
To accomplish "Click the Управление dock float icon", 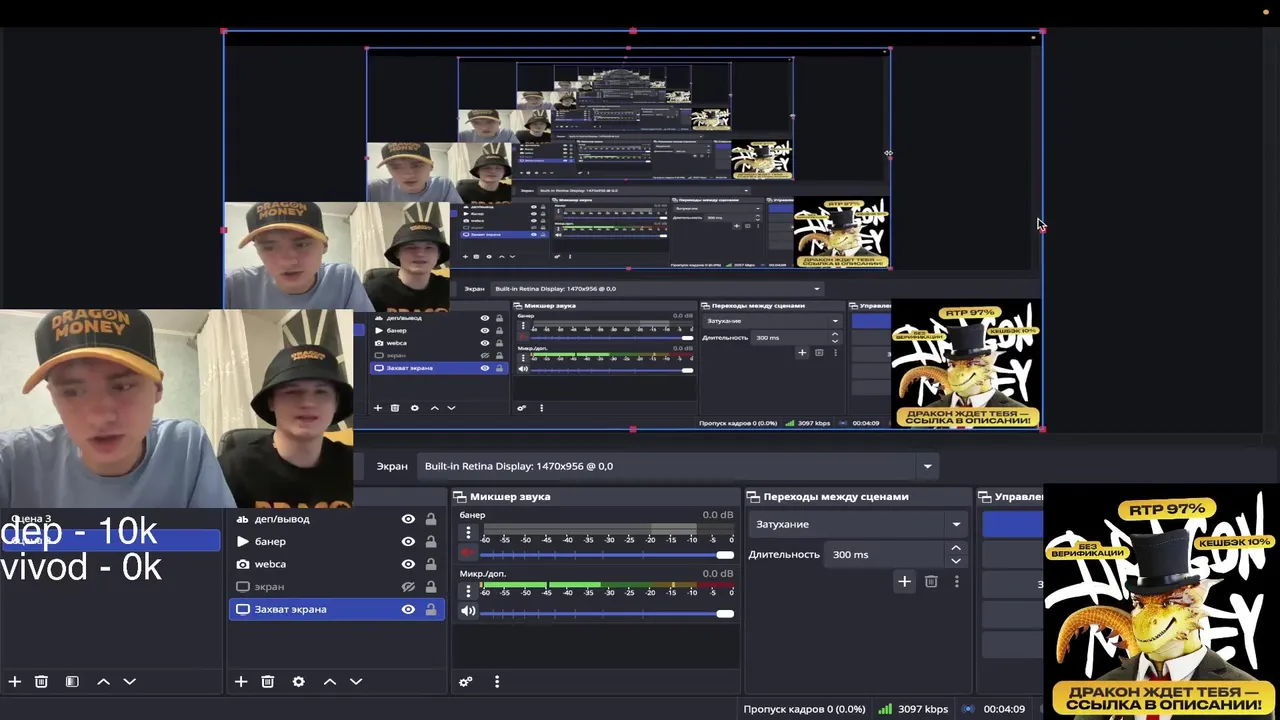I will pos(984,497).
